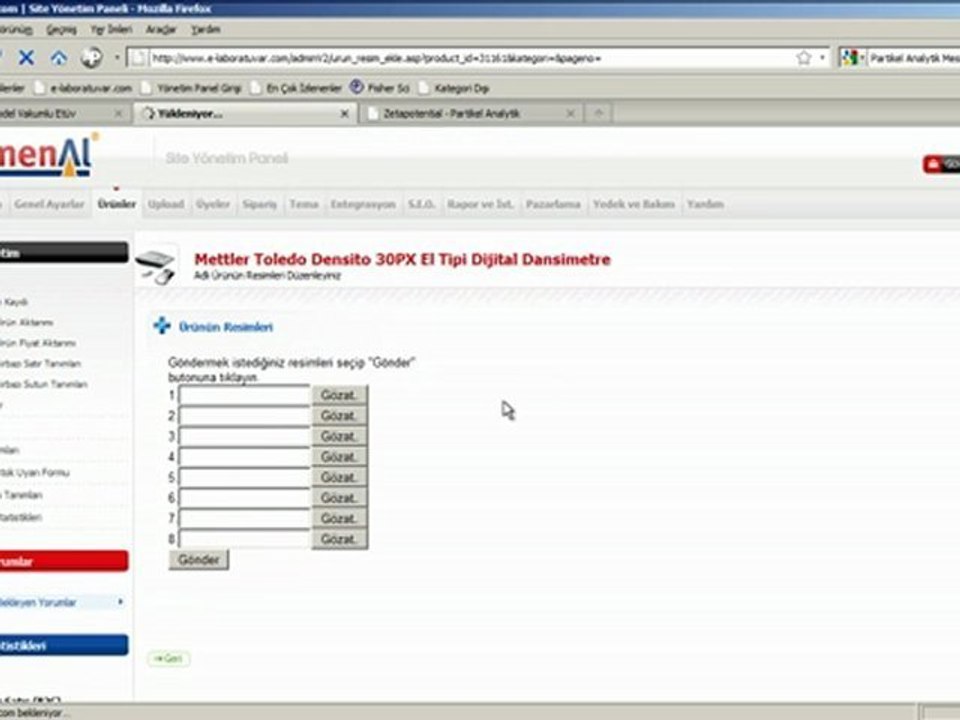
Task: Click the green Geri back link
Action: click(x=169, y=659)
